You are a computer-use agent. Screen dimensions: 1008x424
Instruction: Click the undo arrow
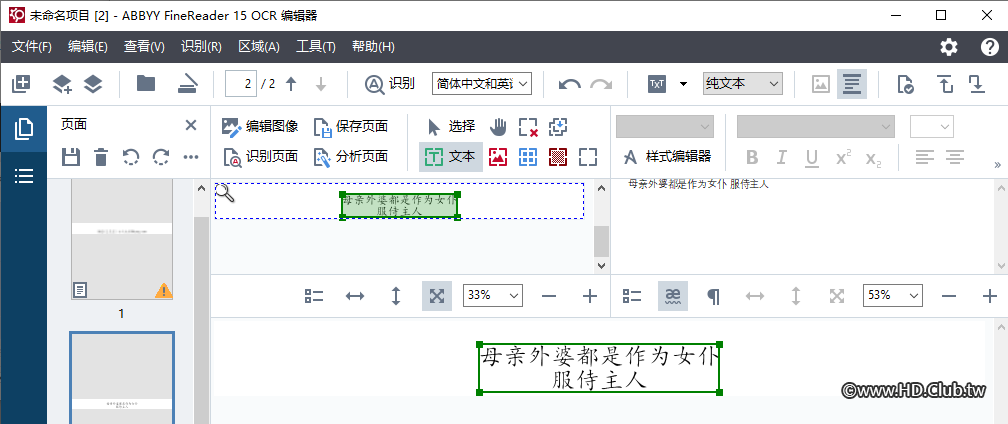[x=570, y=84]
